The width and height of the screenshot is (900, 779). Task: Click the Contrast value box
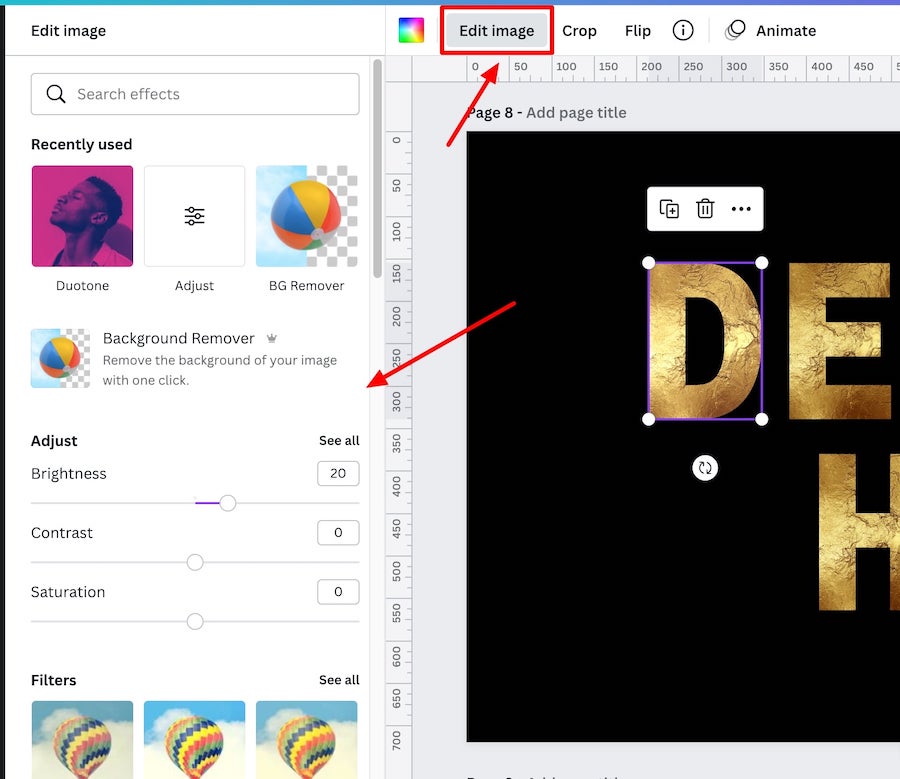[338, 532]
